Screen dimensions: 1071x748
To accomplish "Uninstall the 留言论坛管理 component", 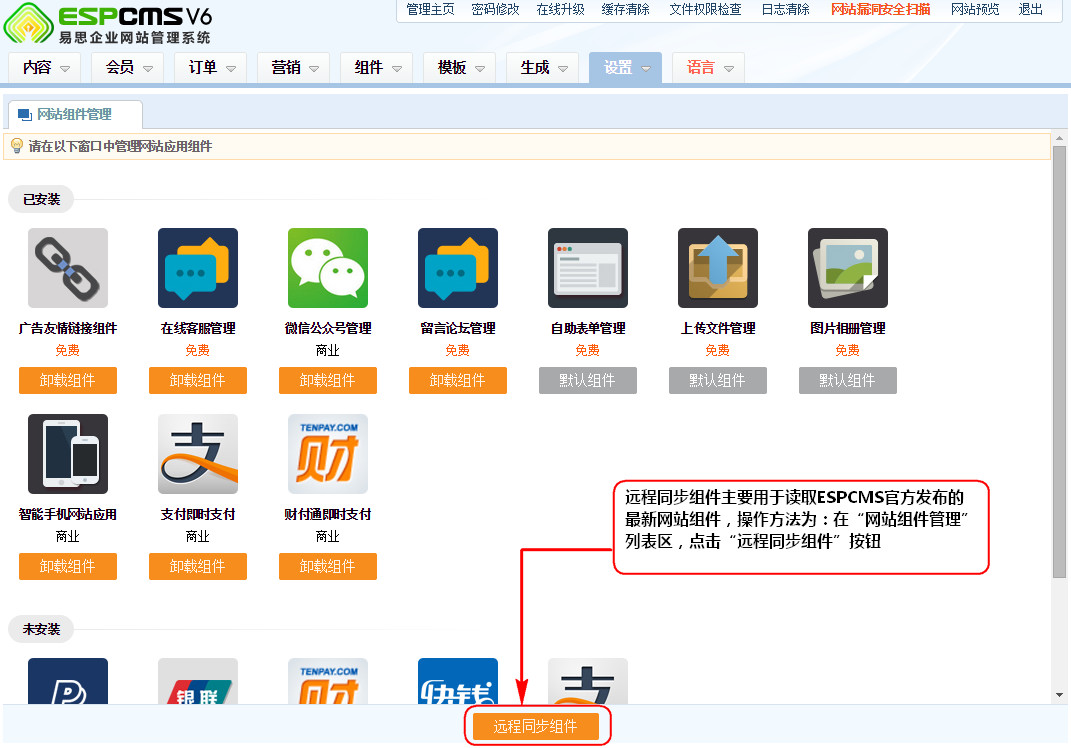I will (458, 380).
